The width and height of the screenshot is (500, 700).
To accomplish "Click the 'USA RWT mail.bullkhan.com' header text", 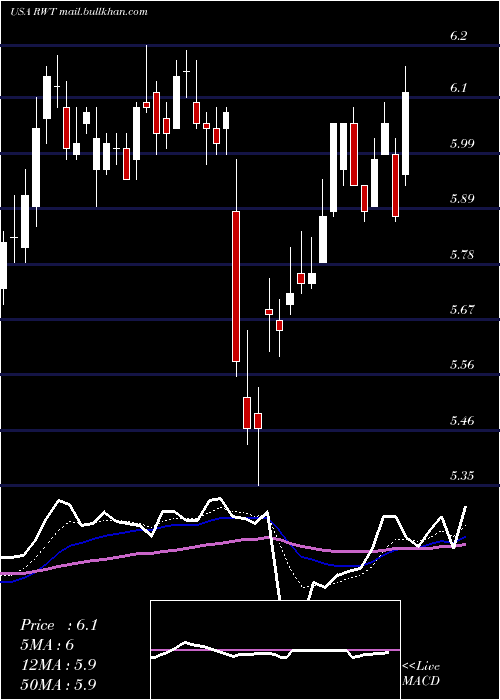I will pyautogui.click(x=79, y=12).
